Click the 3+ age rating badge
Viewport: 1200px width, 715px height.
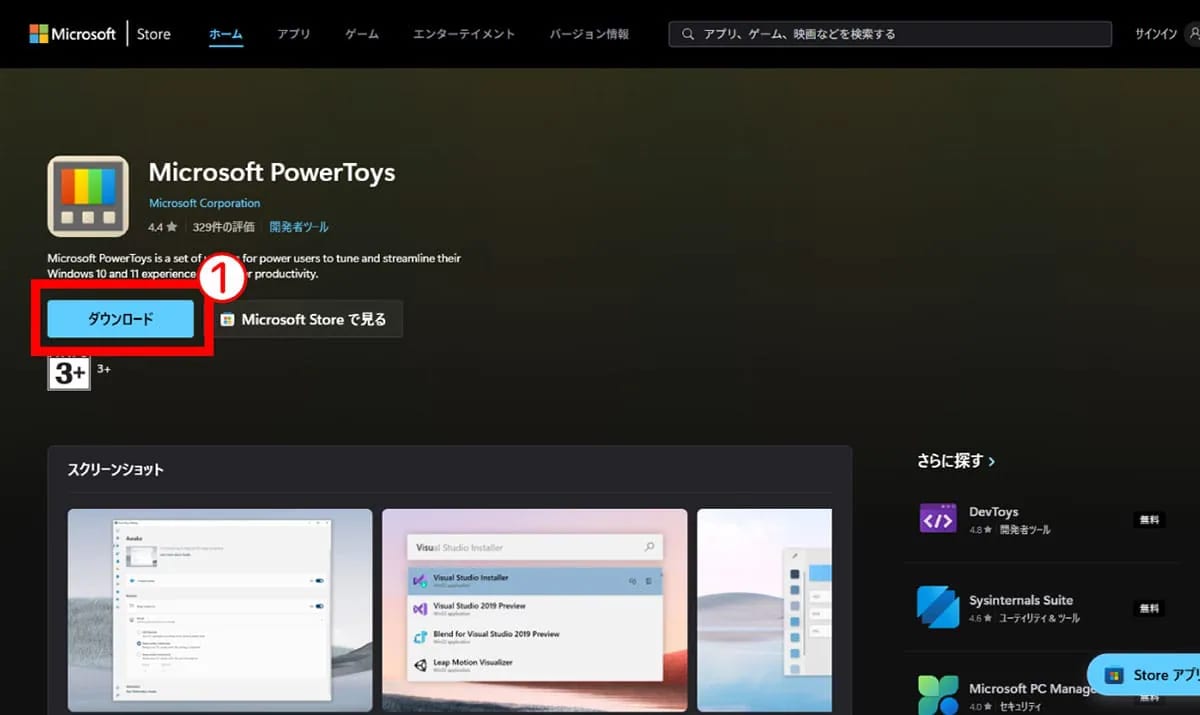[x=69, y=372]
